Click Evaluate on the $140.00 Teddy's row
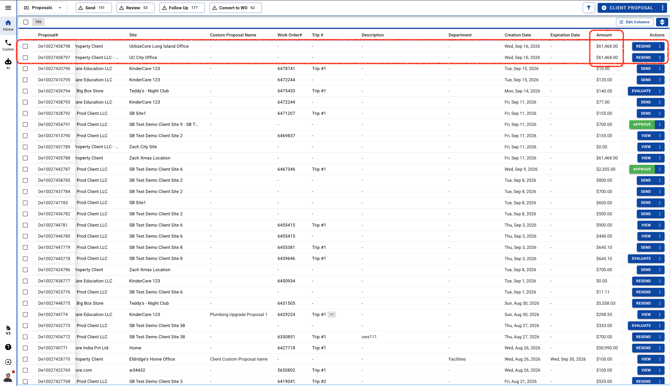 [x=641, y=91]
